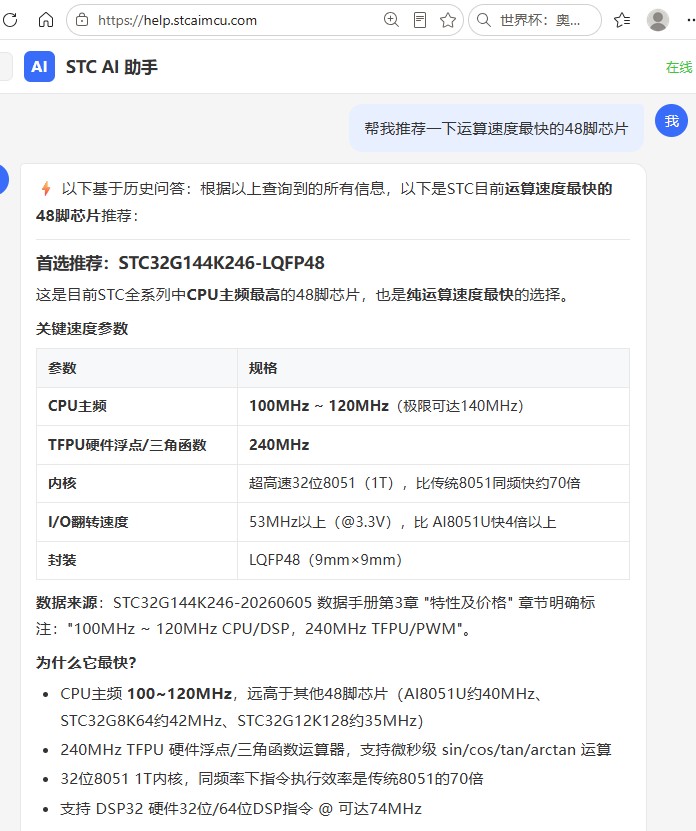Screen dimensions: 696x831
Task: Click the 超高速32位8051（1T） cell
Action: tap(433, 483)
